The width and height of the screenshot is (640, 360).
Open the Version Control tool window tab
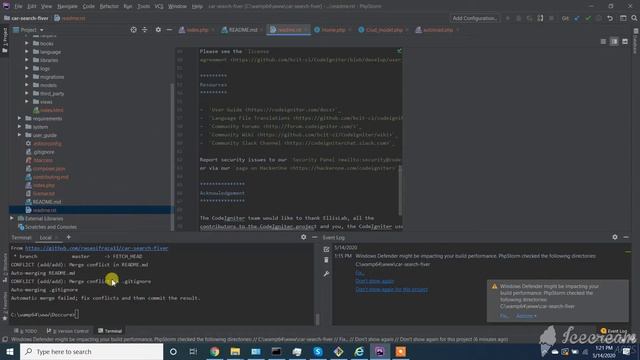pyautogui.click(x=67, y=331)
